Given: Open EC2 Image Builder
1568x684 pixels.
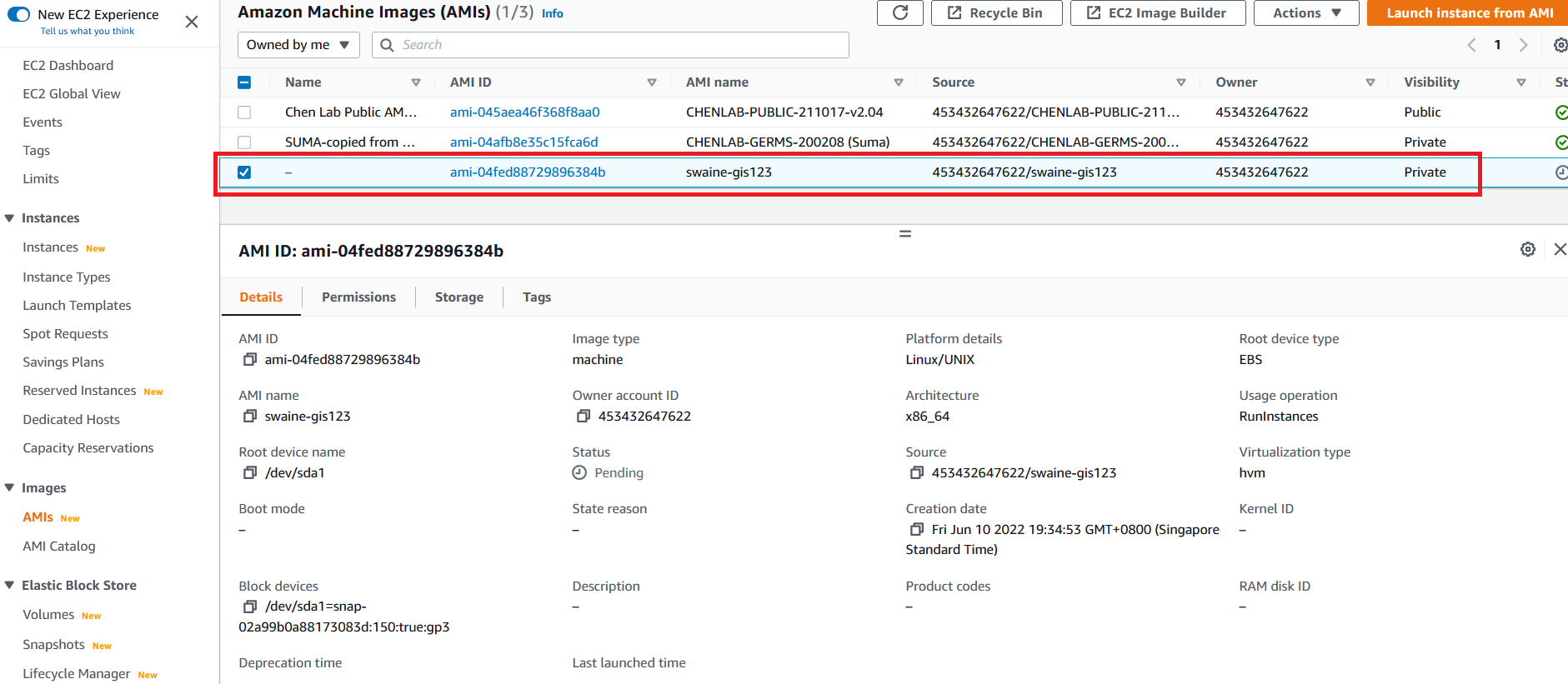Looking at the screenshot, I should pyautogui.click(x=1158, y=12).
